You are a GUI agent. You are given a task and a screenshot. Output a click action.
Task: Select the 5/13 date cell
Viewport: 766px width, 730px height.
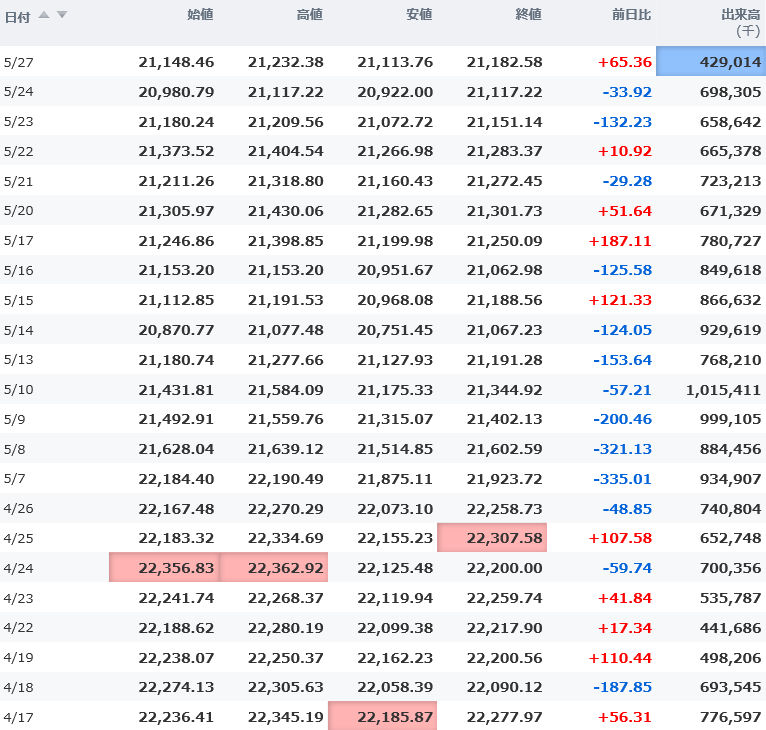click(19, 360)
